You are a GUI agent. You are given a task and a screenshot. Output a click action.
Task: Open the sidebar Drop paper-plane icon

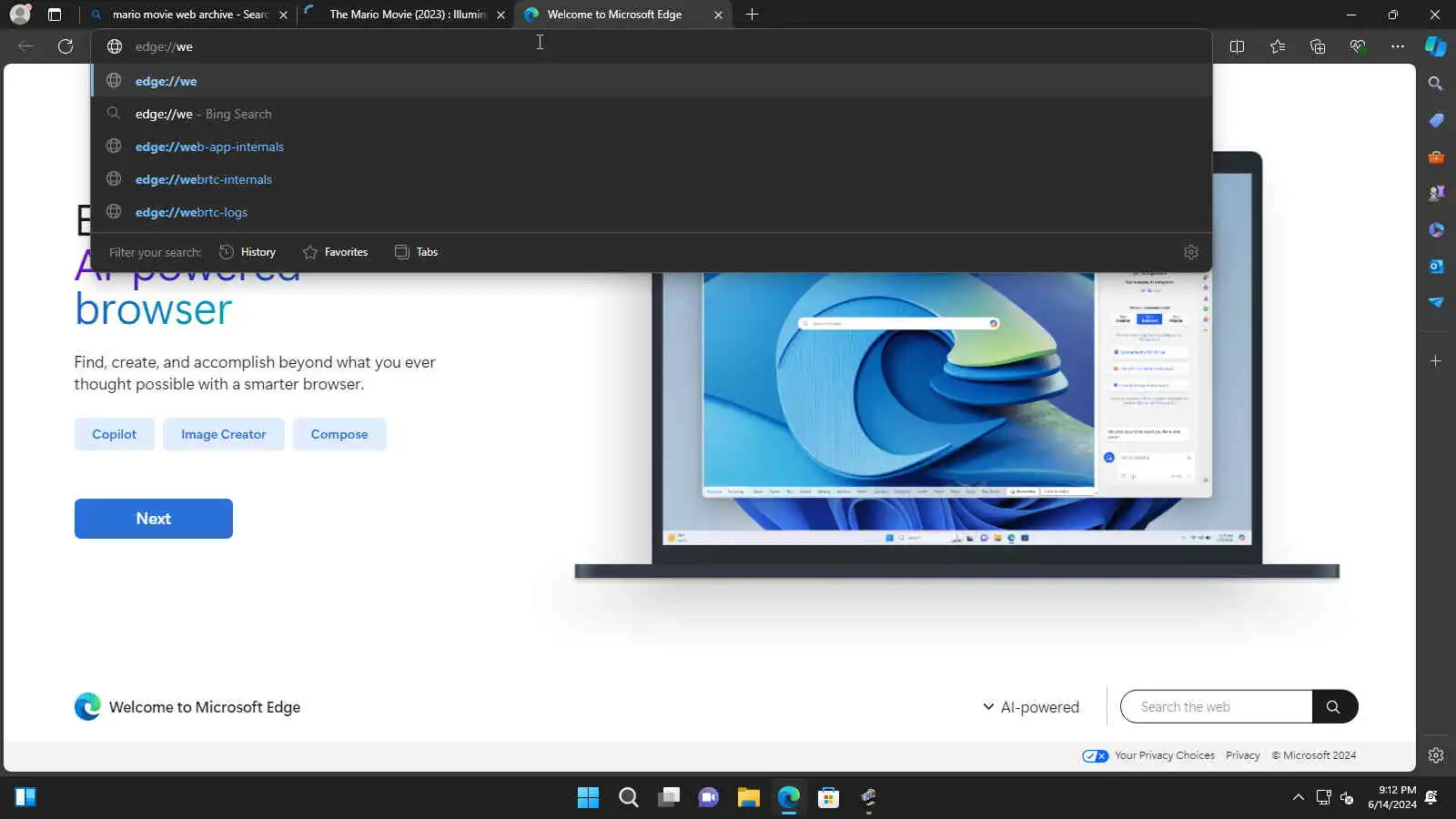pyautogui.click(x=1436, y=302)
